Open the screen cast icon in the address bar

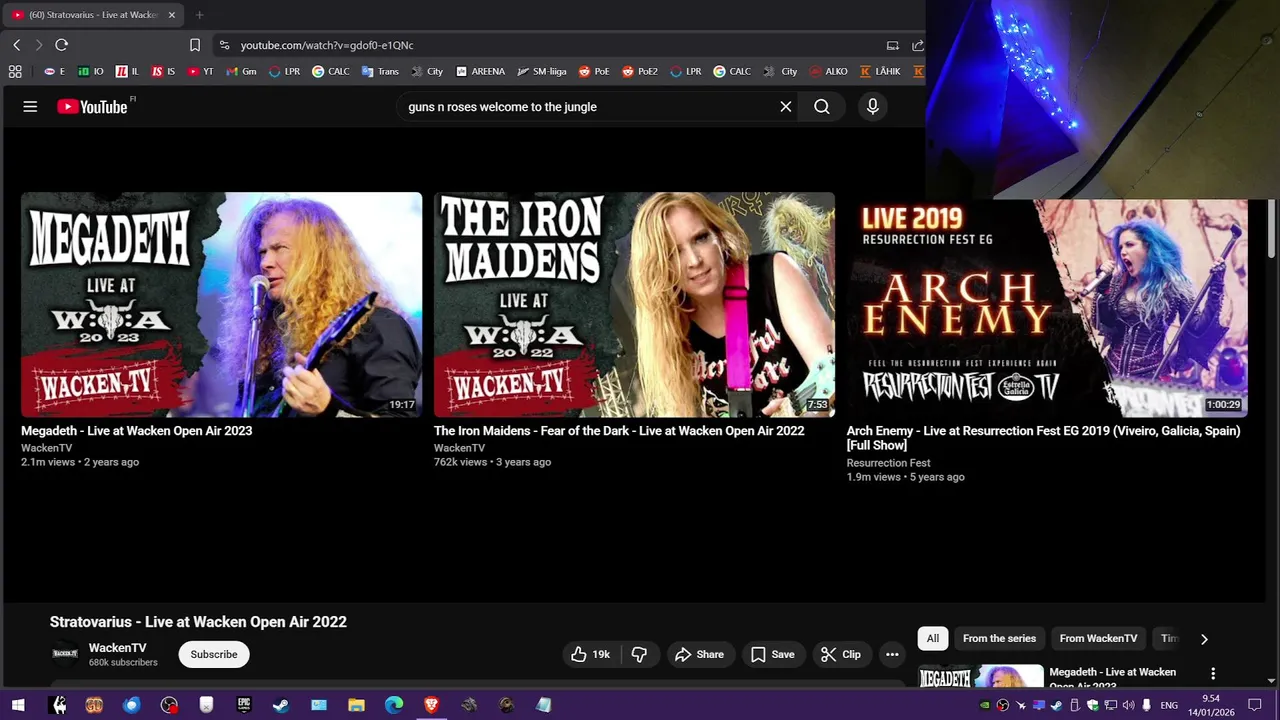(893, 45)
